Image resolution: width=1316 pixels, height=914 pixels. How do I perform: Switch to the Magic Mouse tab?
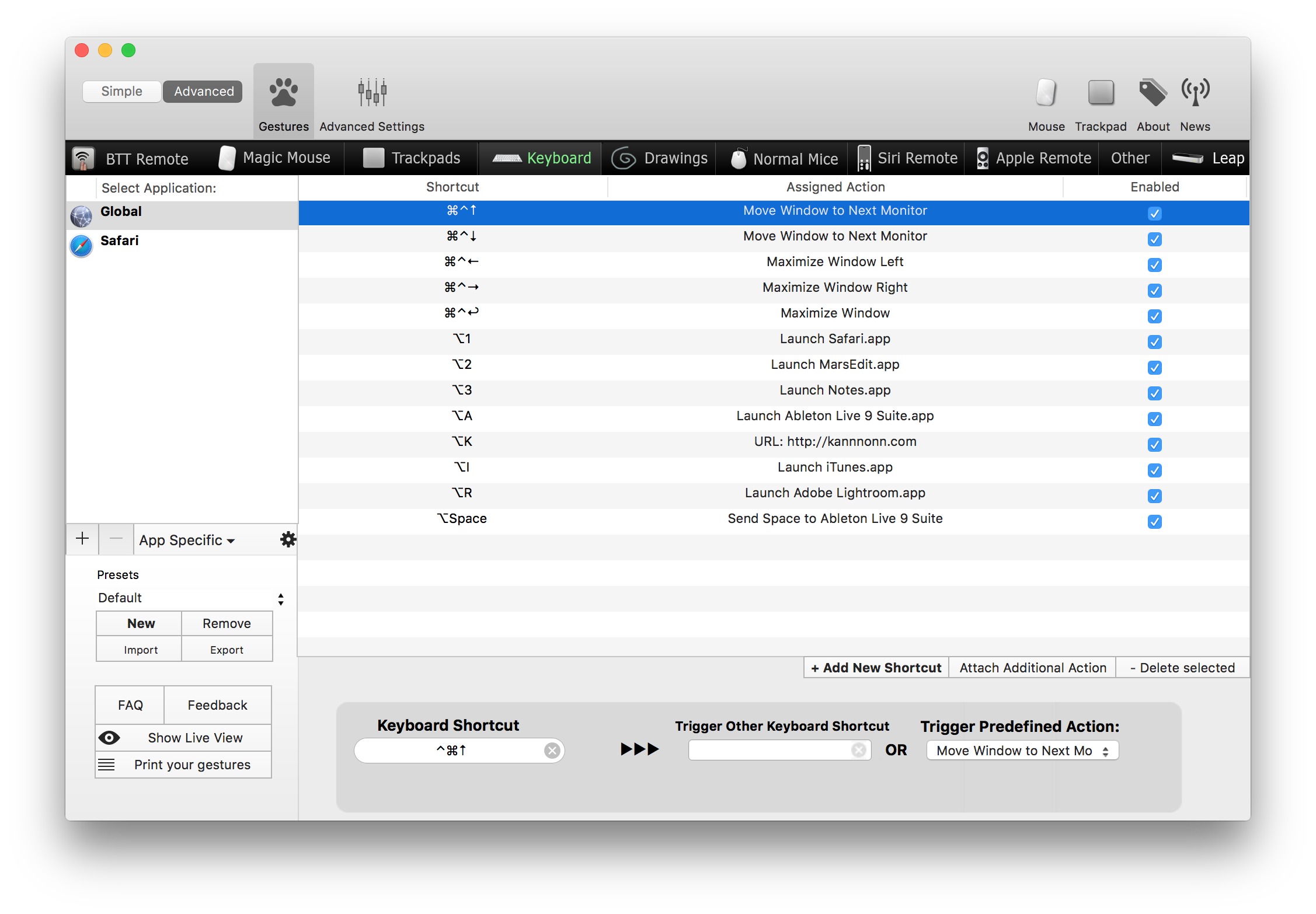click(x=275, y=157)
